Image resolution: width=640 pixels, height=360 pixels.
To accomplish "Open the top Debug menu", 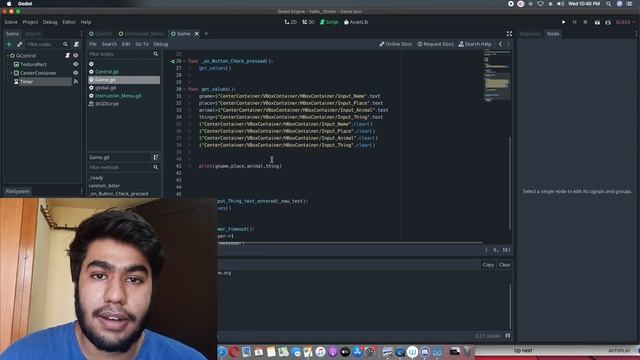I will 50,22.
